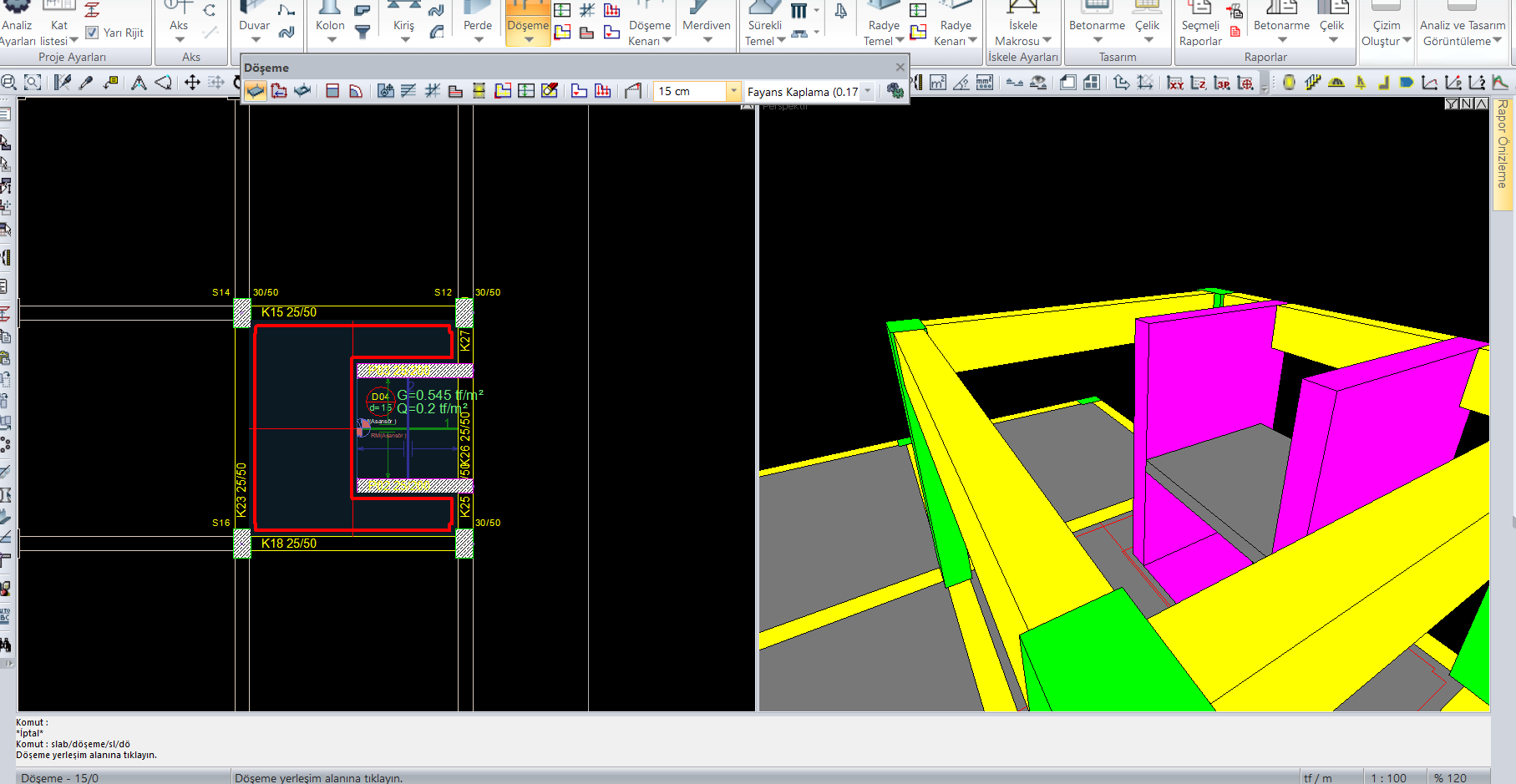The image size is (1516, 784).
Task: Toggle the Y button in perspective view corner
Action: (1452, 104)
